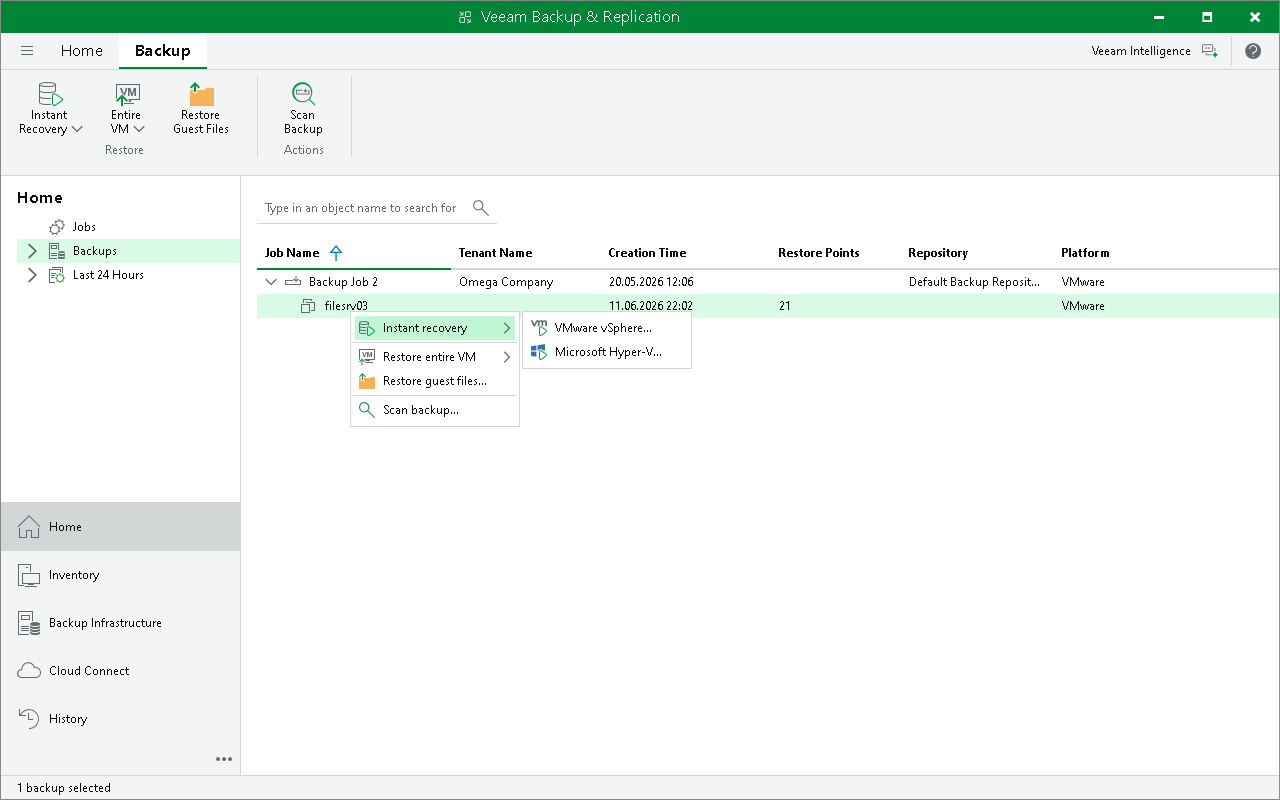
Task: Choose Instant recovery in the context menu
Action: 435,328
